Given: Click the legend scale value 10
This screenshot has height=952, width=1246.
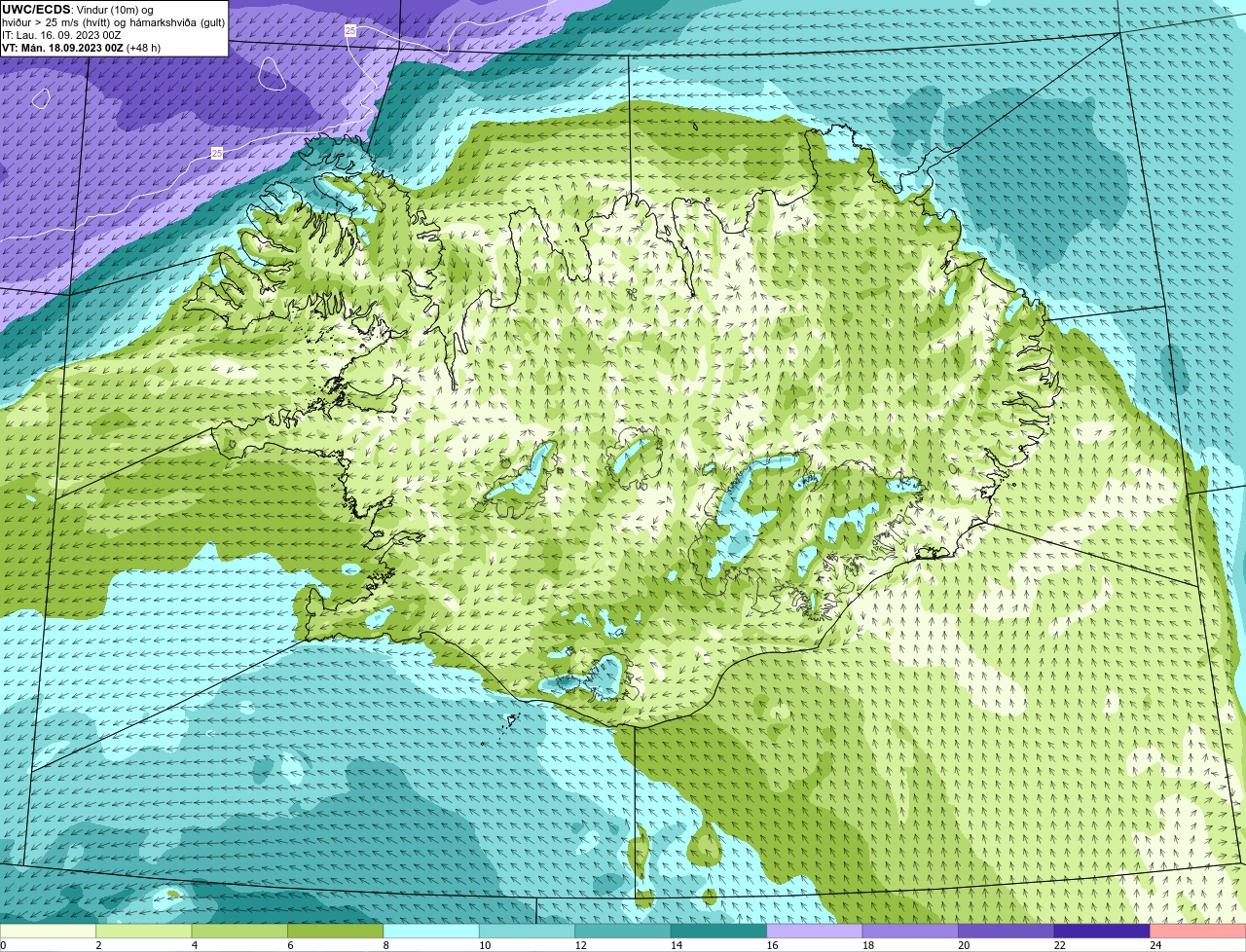Looking at the screenshot, I should click(x=485, y=945).
